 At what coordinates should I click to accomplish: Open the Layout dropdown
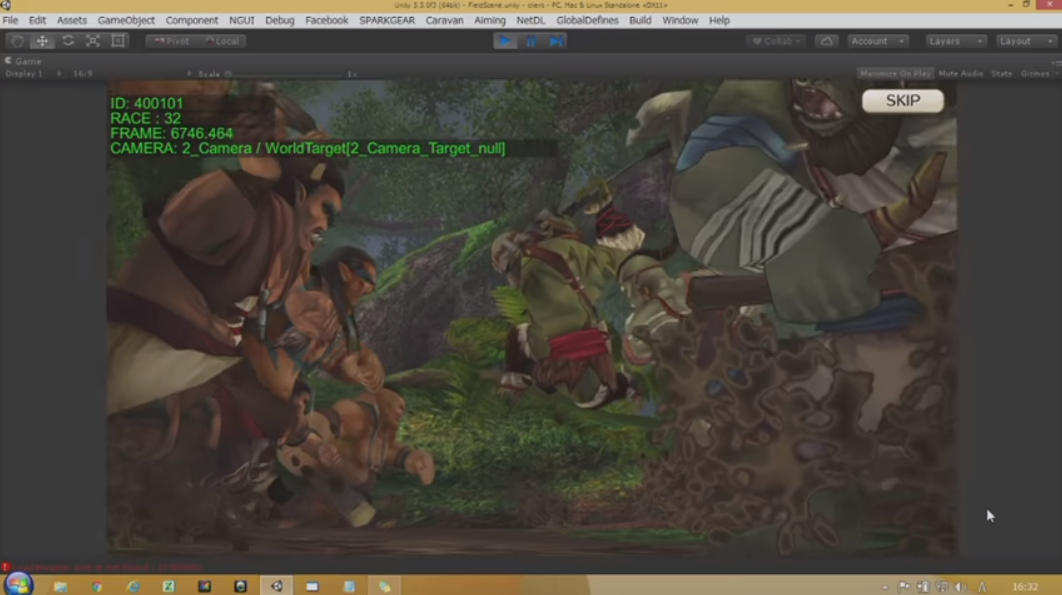coord(1025,41)
